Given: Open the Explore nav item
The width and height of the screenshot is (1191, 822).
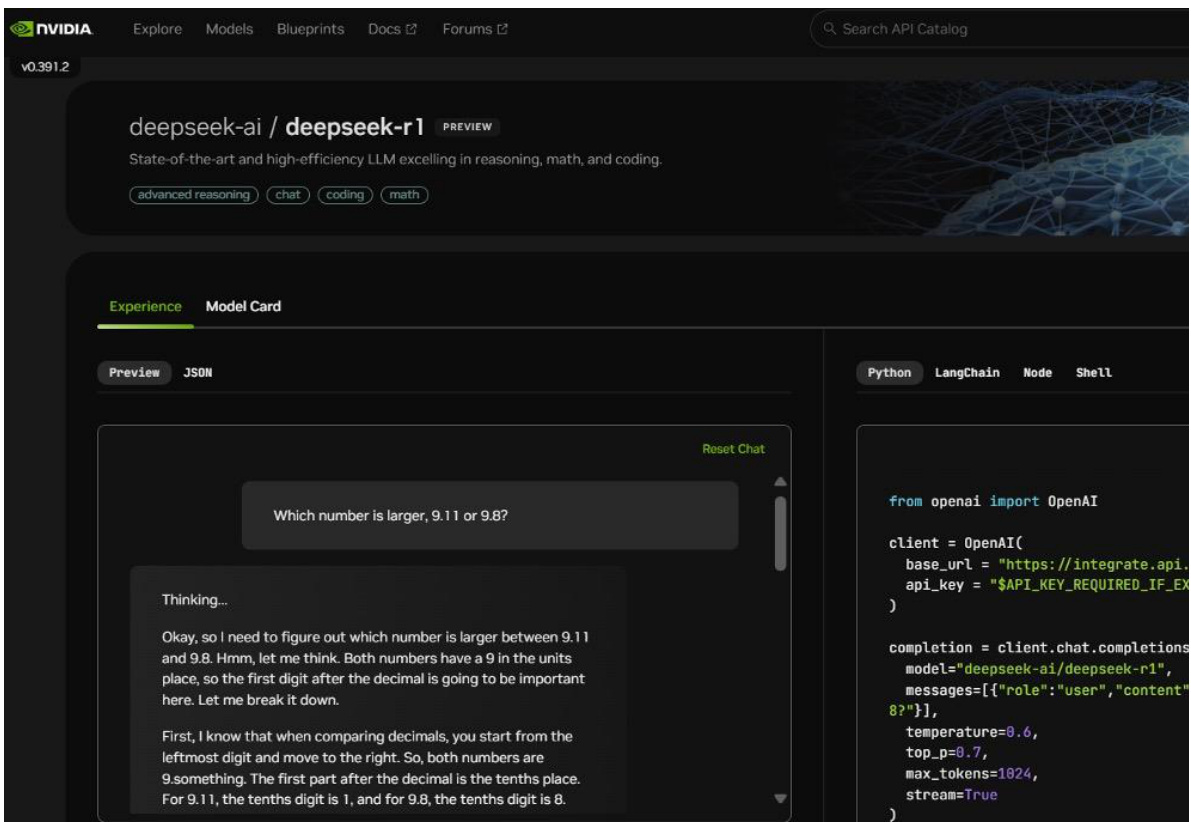Looking at the screenshot, I should point(157,29).
